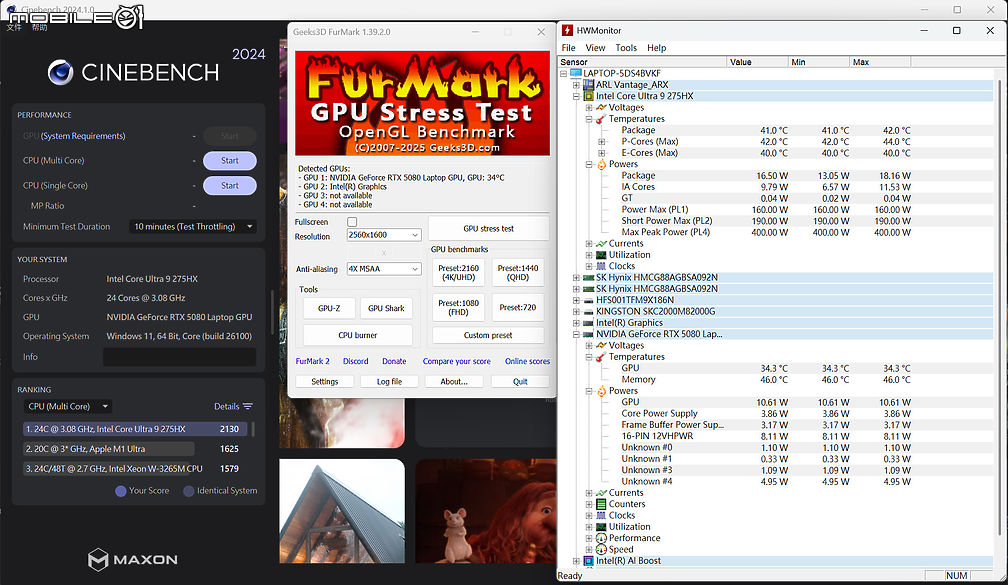Click the CPU Voltages lightning icon
Screen dimensions: 1008x585
coord(601,107)
